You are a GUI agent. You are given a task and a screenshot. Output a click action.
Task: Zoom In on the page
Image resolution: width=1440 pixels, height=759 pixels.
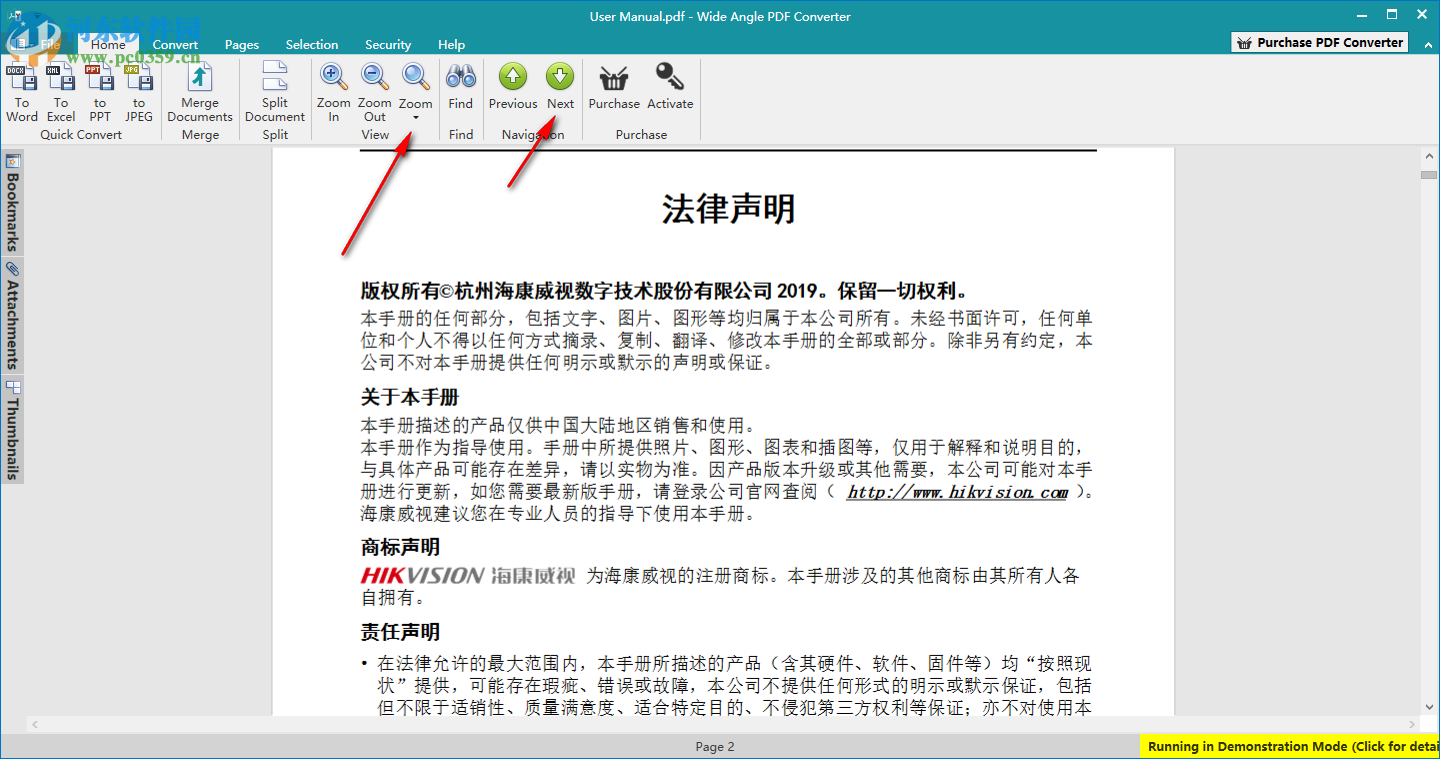pyautogui.click(x=333, y=90)
